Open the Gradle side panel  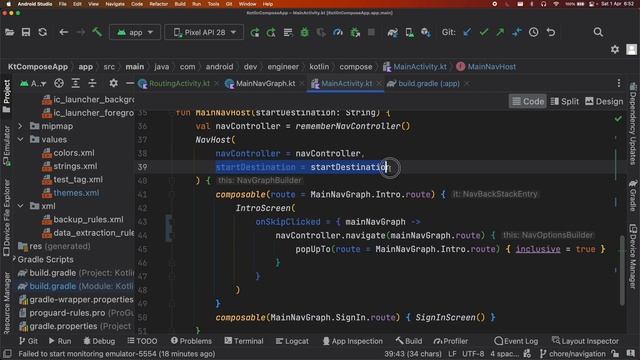(633, 196)
